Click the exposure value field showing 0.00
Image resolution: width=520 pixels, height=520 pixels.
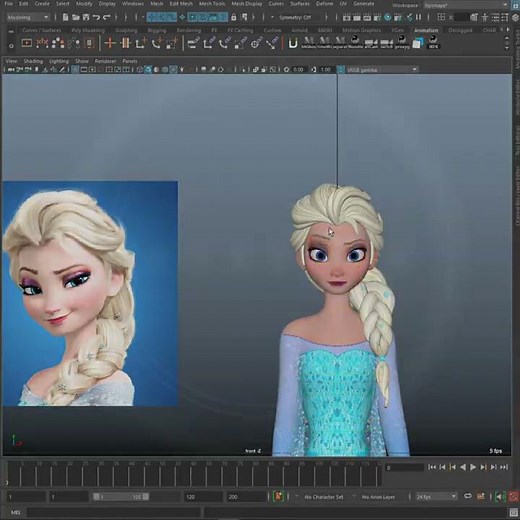298,70
